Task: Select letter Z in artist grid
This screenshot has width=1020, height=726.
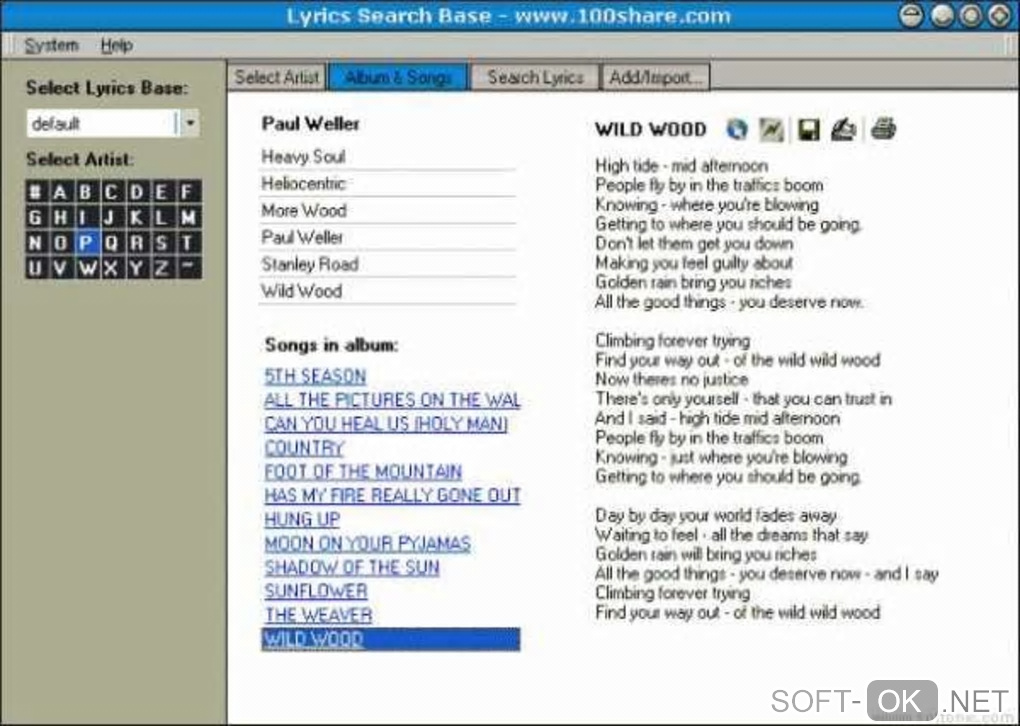Action: (162, 268)
